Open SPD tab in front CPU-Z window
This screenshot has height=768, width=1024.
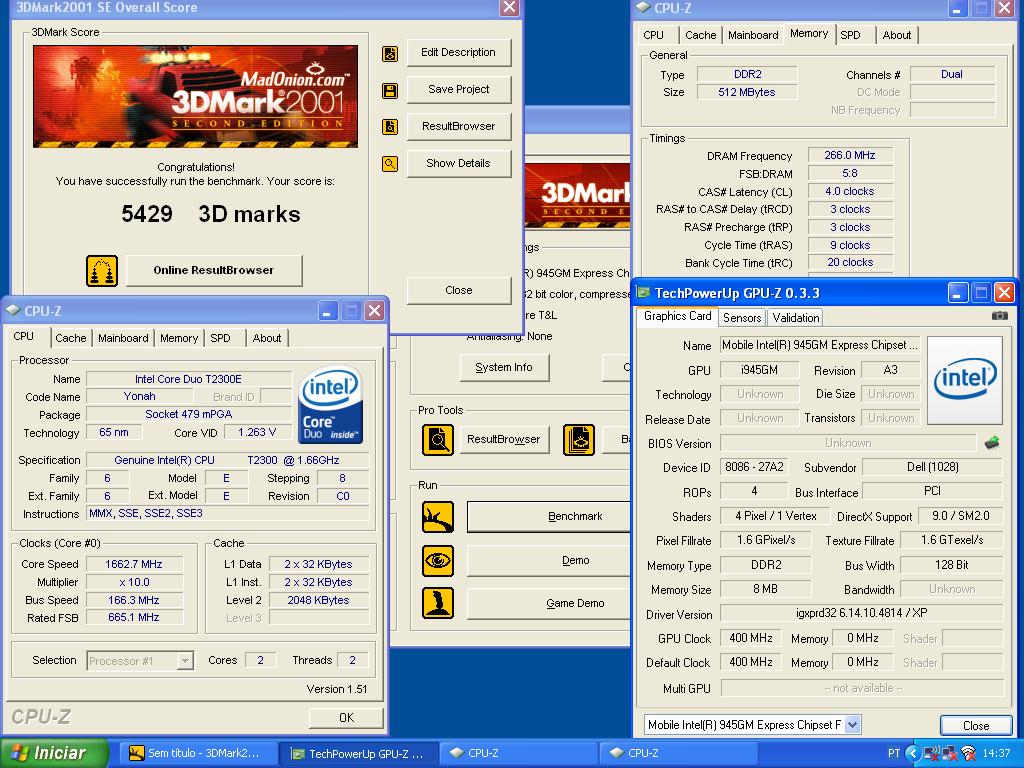[x=220, y=338]
